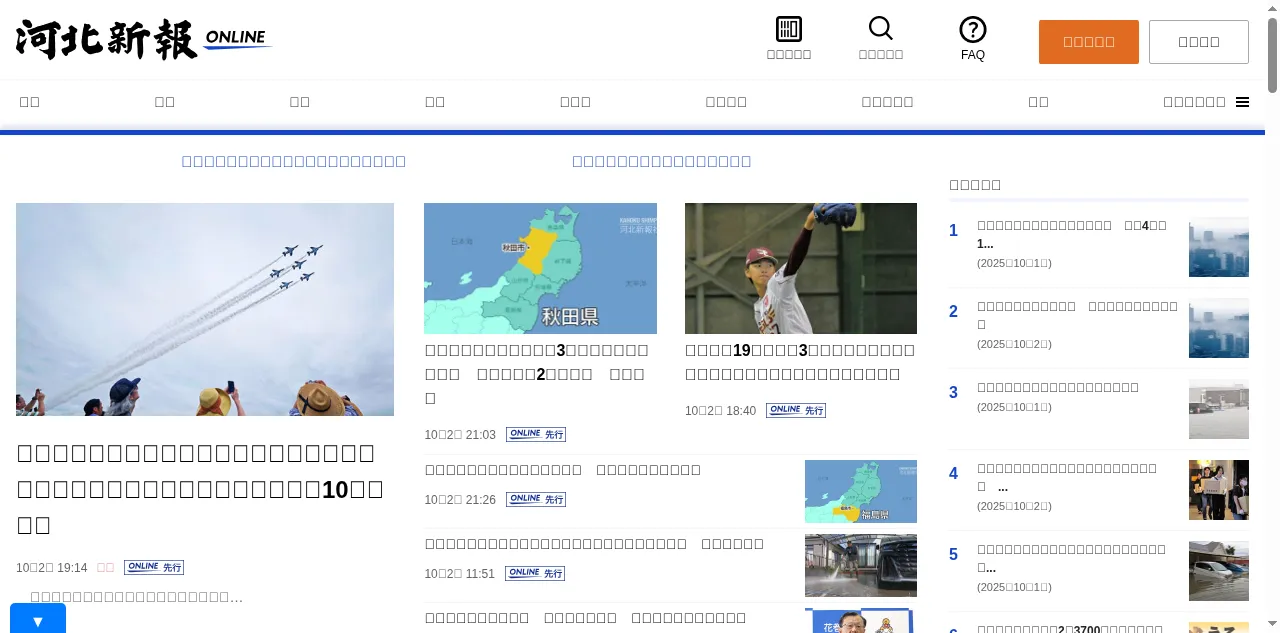The height and width of the screenshot is (633, 1280).
Task: Select the eighth navigation bar item
Action: [1039, 102]
